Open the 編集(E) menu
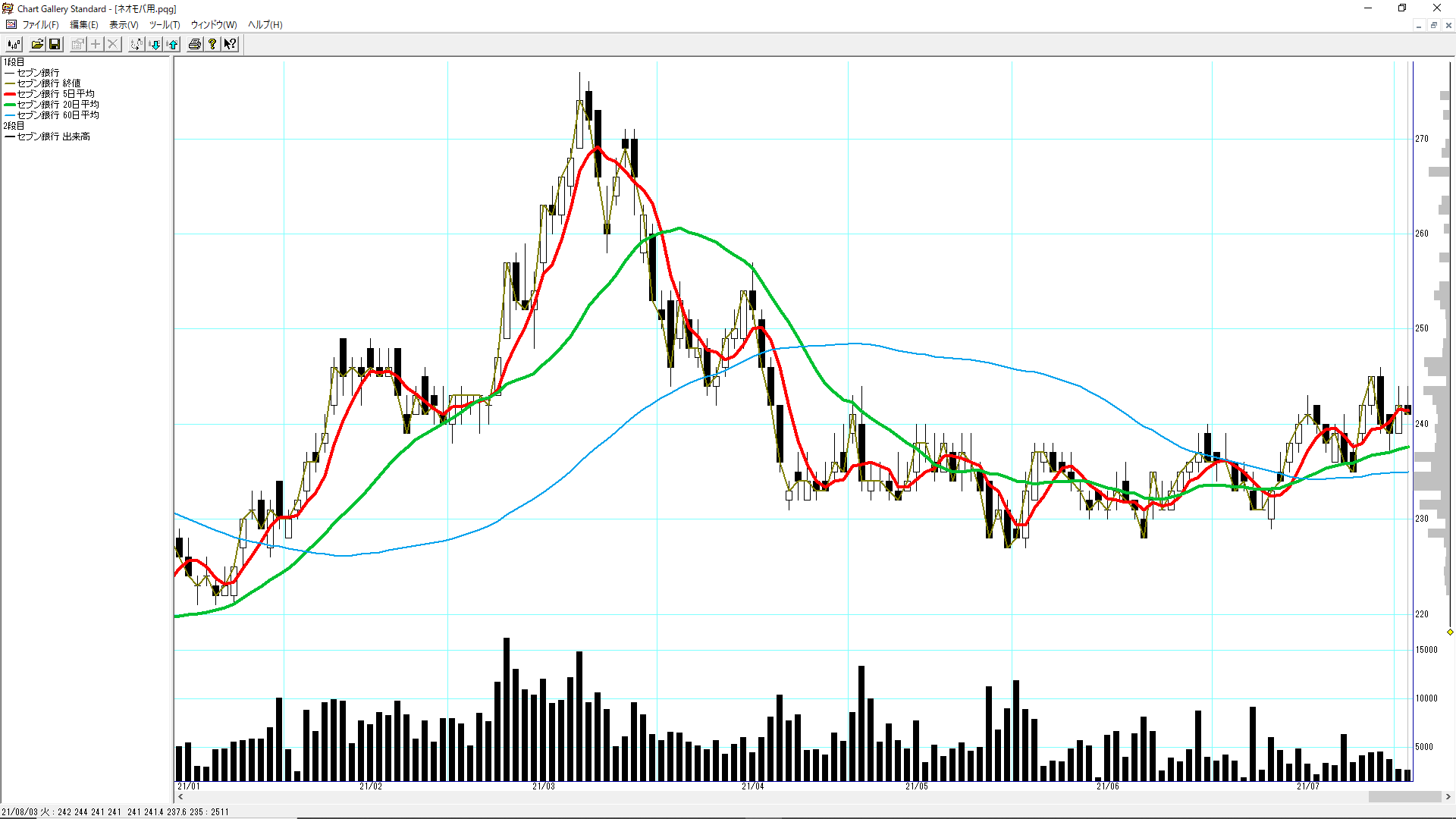 point(83,24)
